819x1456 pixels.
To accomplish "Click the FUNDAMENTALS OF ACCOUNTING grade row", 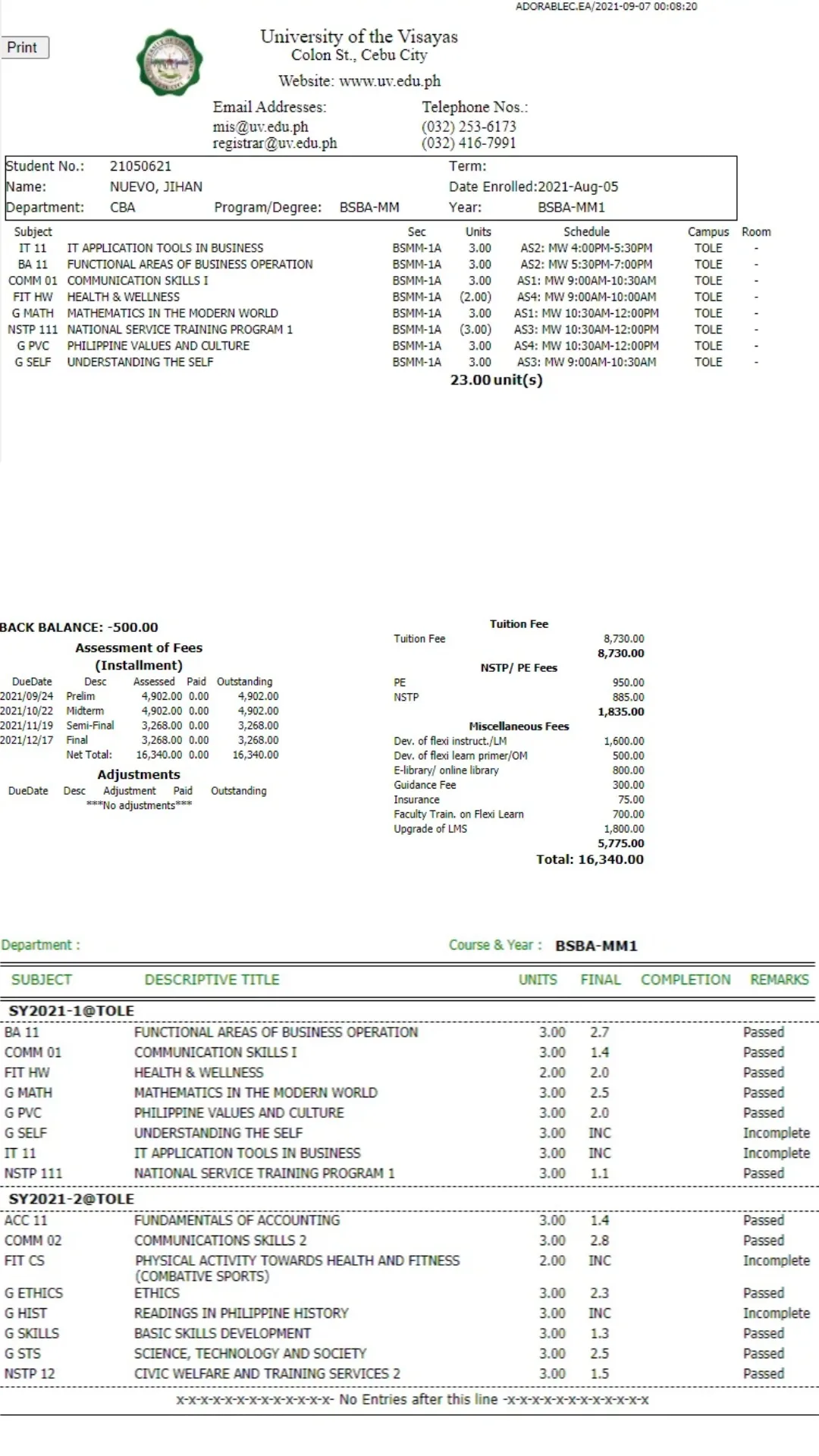I will [237, 1220].
